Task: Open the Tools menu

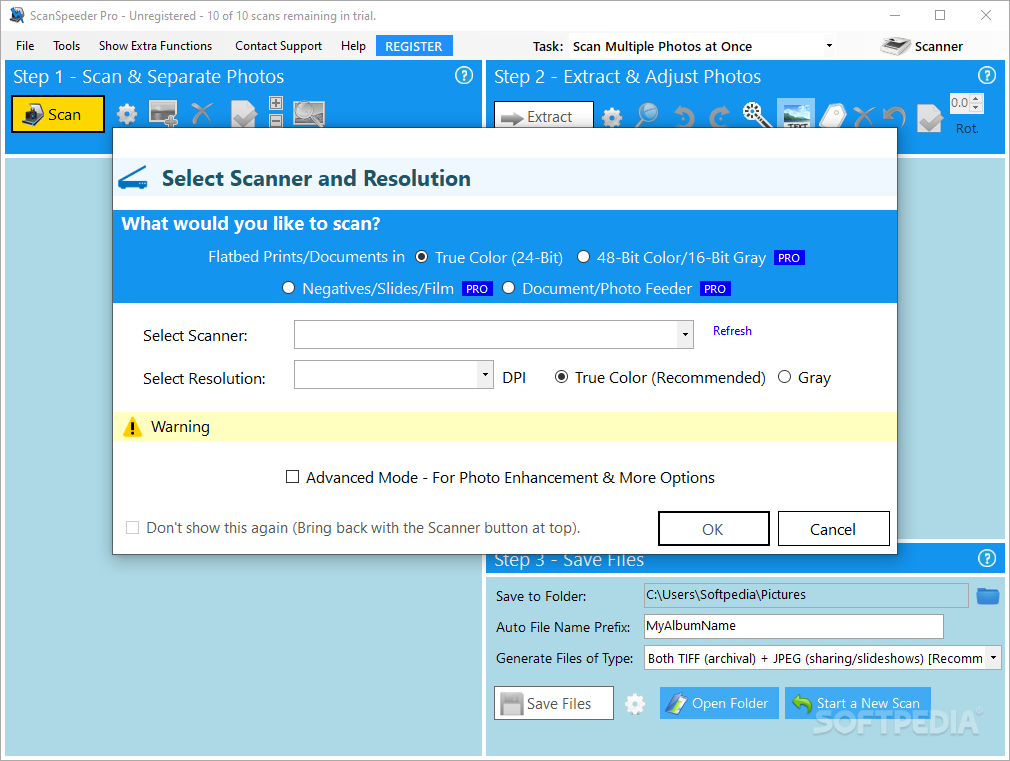Action: (66, 46)
